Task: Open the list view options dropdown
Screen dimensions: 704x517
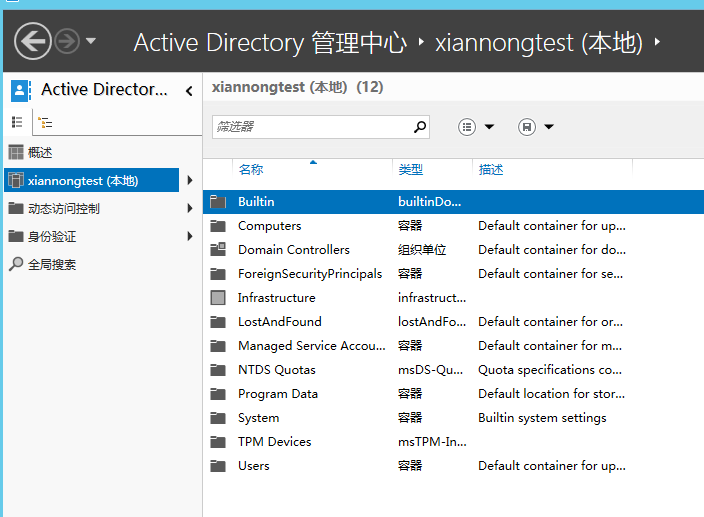Action: pyautogui.click(x=477, y=127)
